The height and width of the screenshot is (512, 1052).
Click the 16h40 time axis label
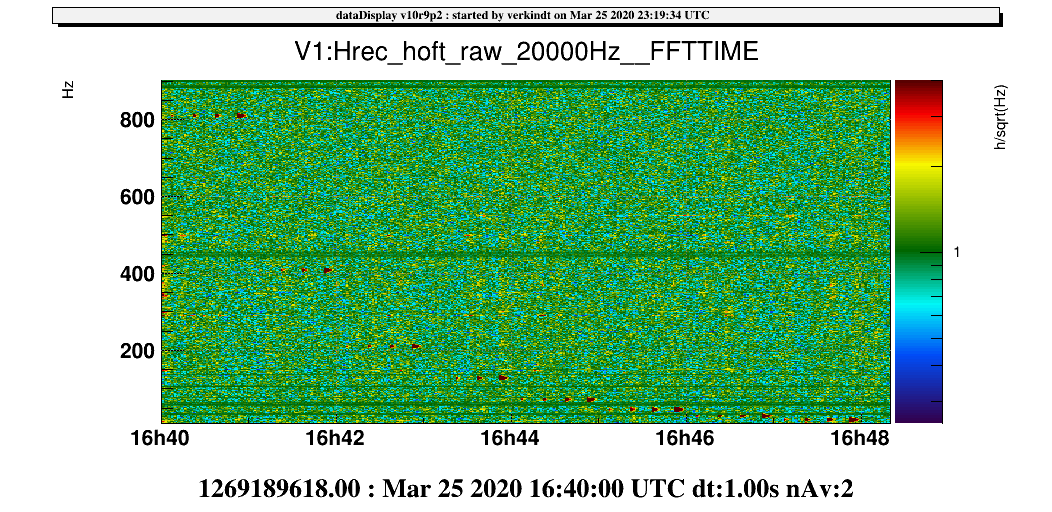pyautogui.click(x=162, y=438)
